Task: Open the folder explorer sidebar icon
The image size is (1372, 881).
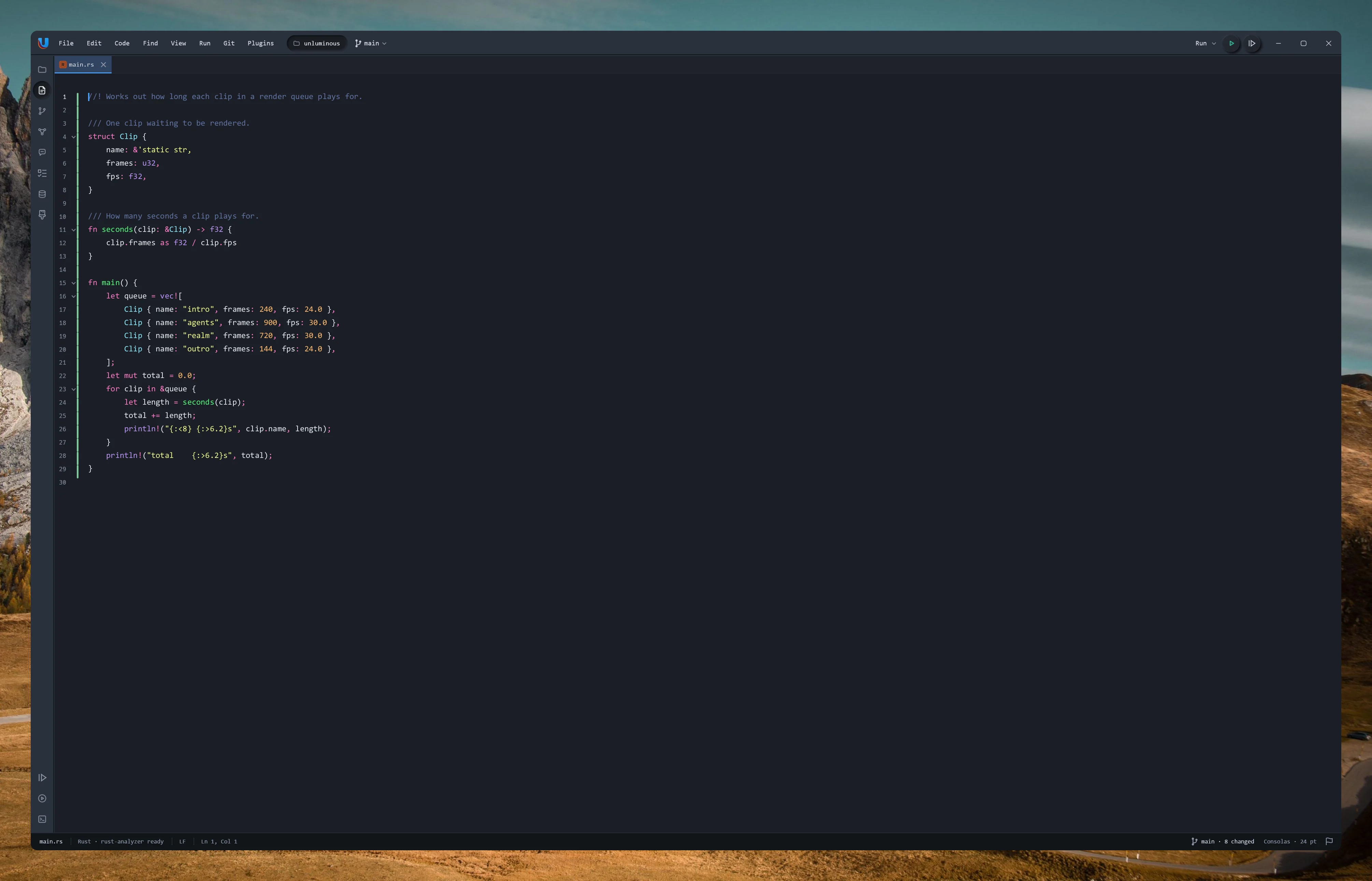Action: coord(42,70)
